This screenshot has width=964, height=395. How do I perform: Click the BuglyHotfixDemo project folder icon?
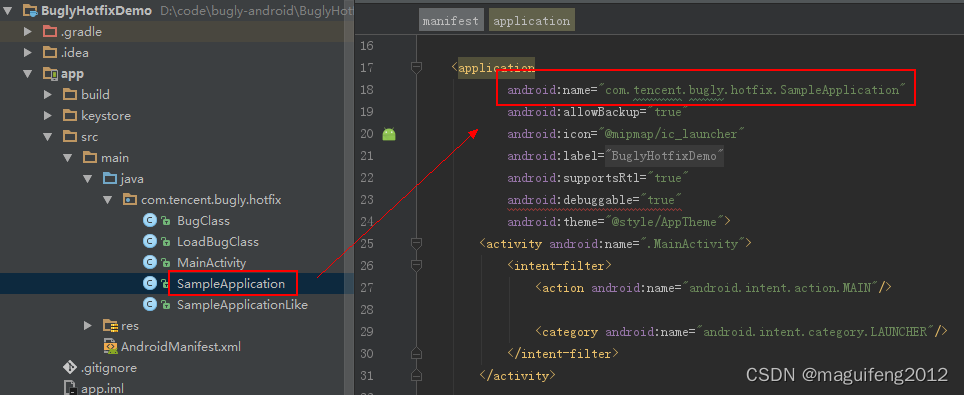[30, 10]
